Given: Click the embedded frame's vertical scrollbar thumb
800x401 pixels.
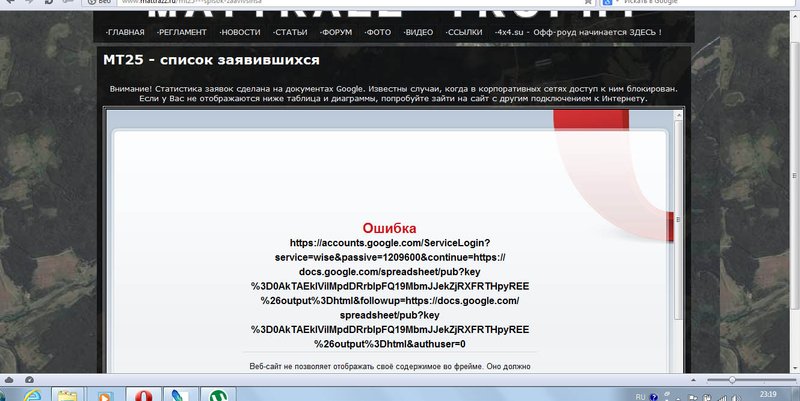Looking at the screenshot, I should 678,220.
